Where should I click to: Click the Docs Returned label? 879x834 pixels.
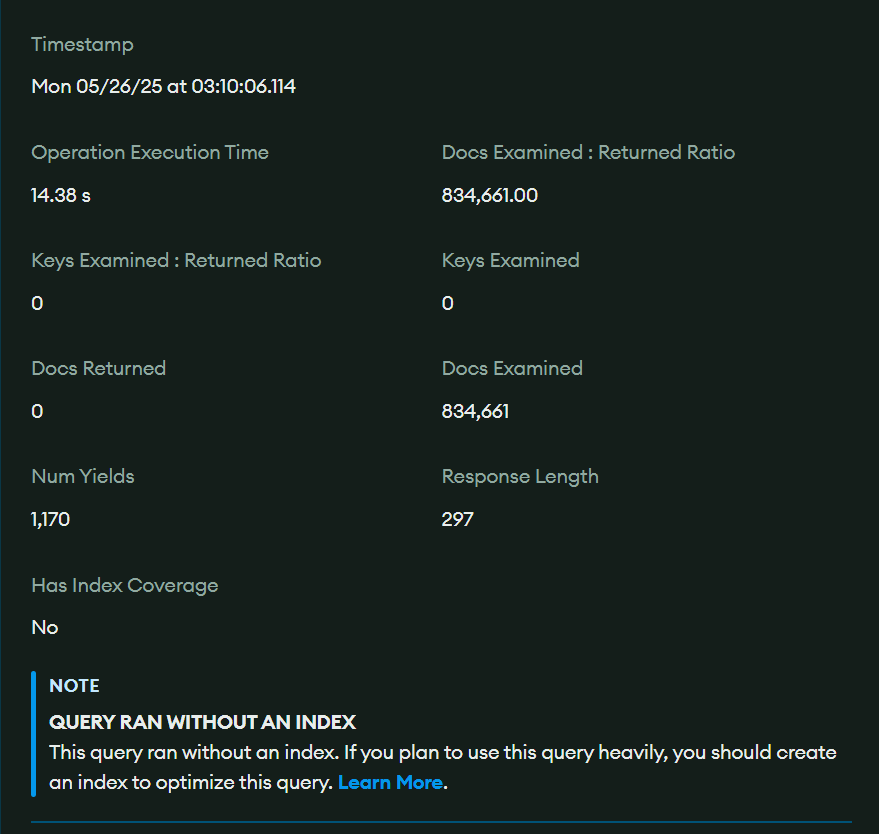98,369
